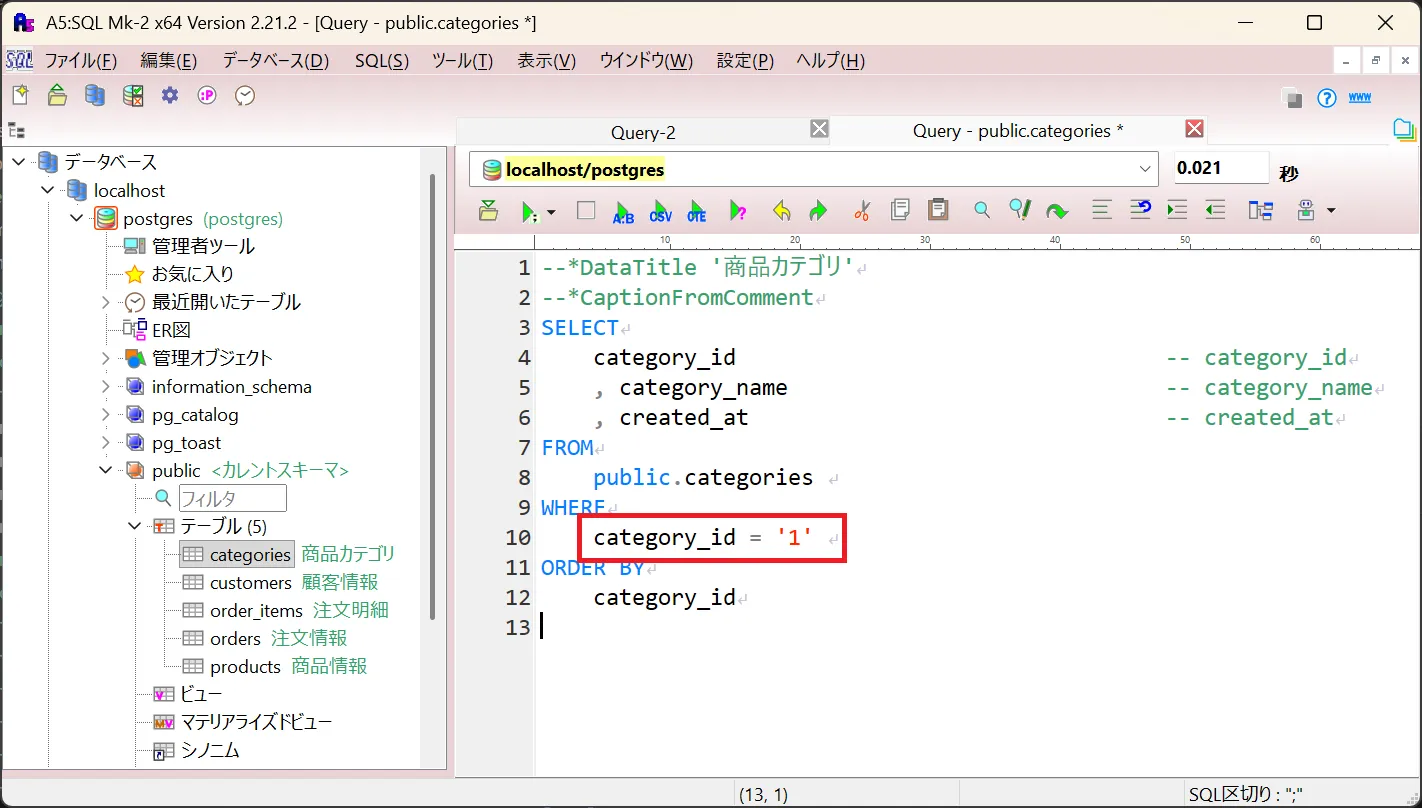Expand the information_schema schema
The width and height of the screenshot is (1422, 808).
[x=106, y=386]
